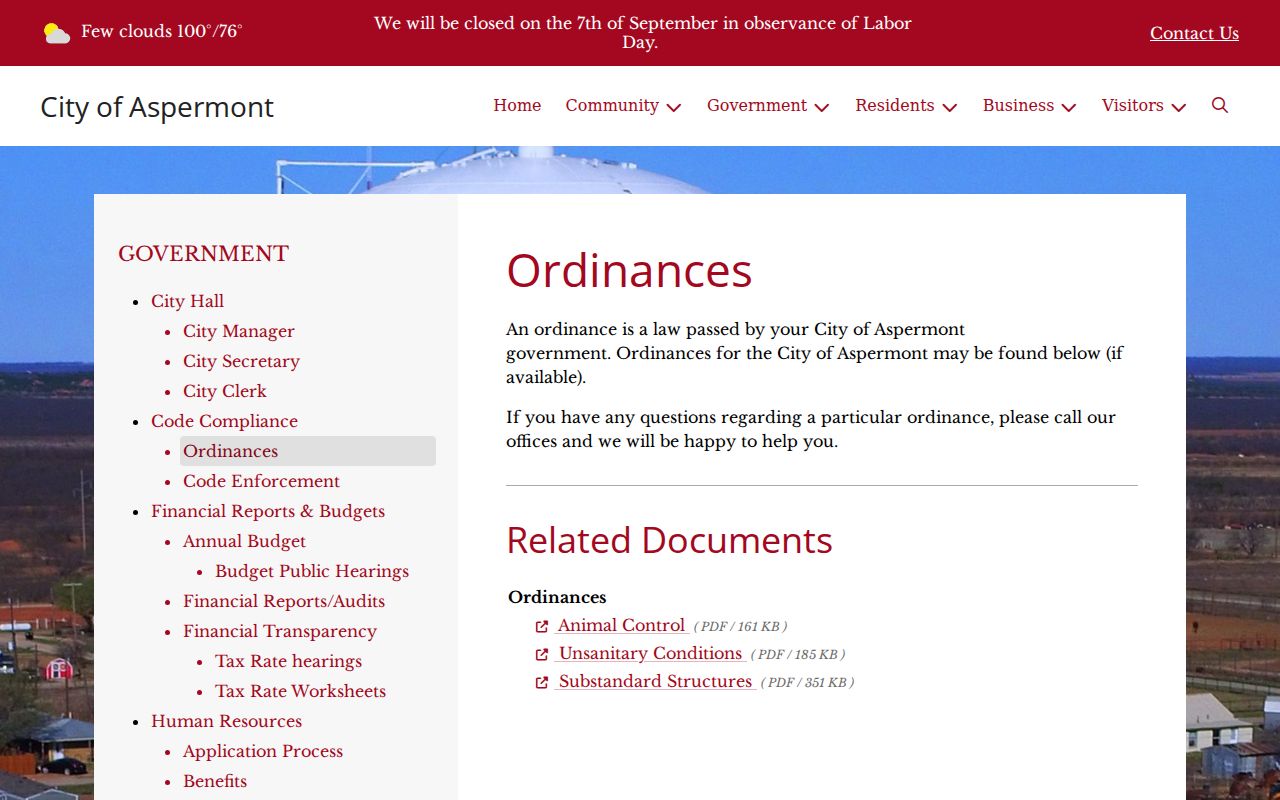Viewport: 1280px width, 800px height.
Task: Select City Secretary in sidebar
Action: [241, 361]
